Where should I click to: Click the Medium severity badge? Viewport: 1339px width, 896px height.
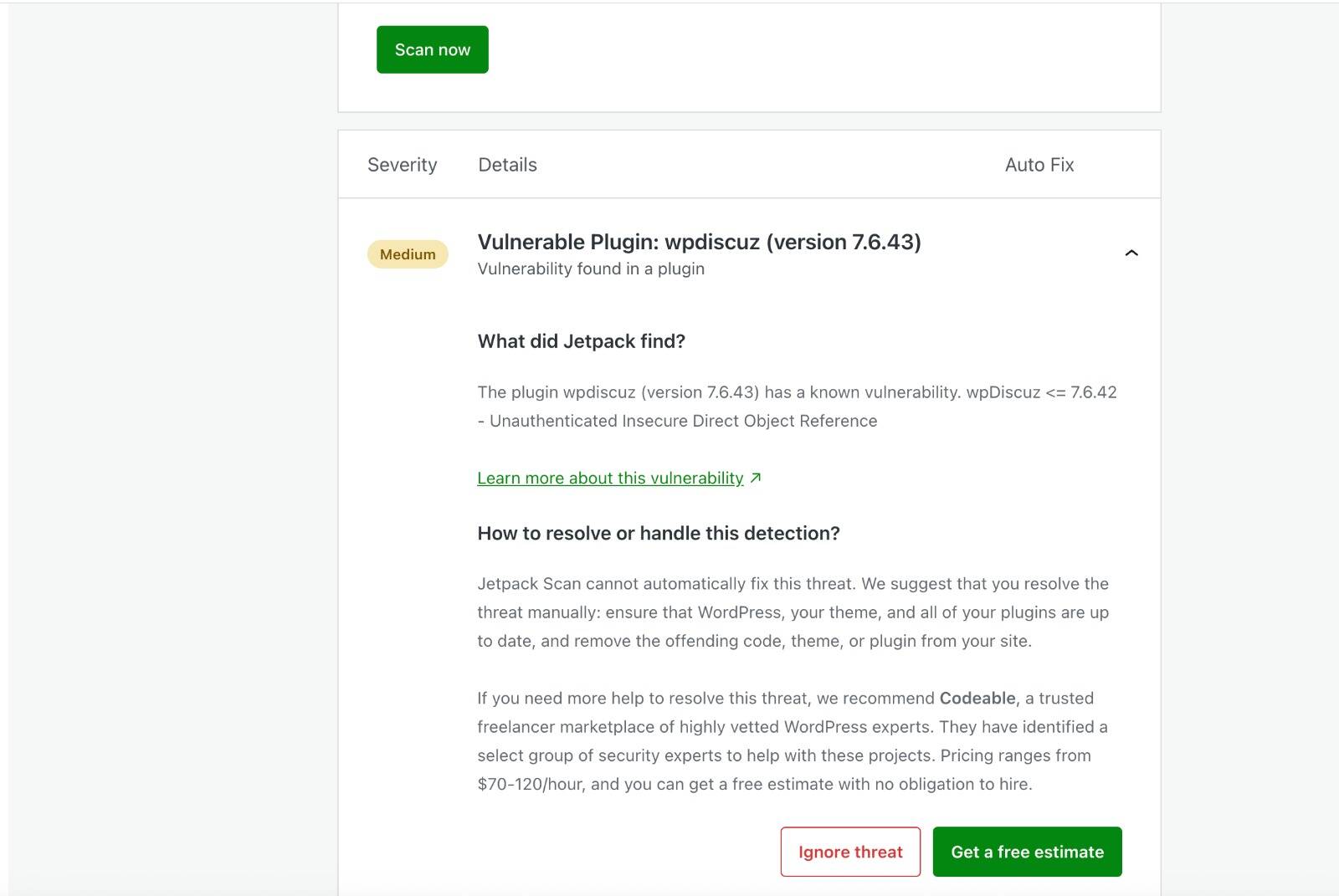click(x=408, y=254)
